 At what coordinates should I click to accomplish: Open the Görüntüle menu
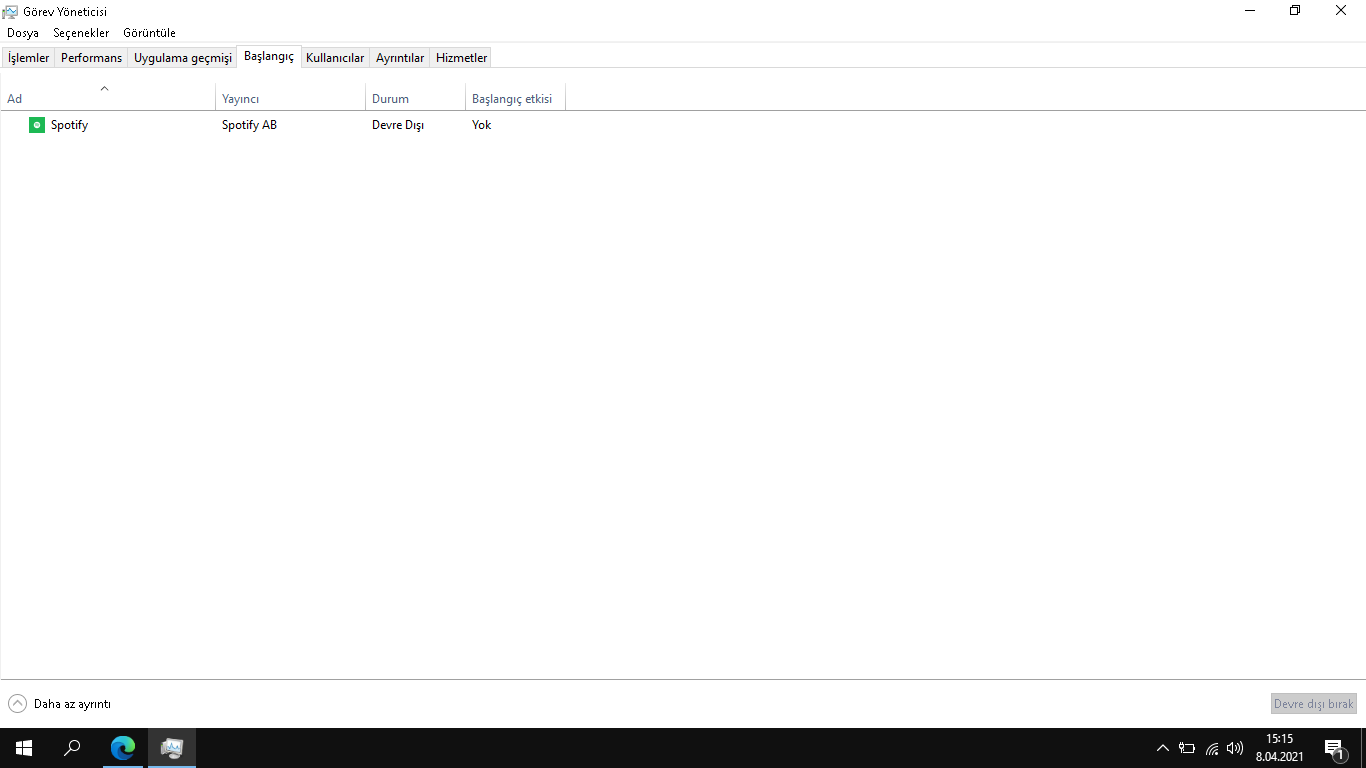click(150, 33)
